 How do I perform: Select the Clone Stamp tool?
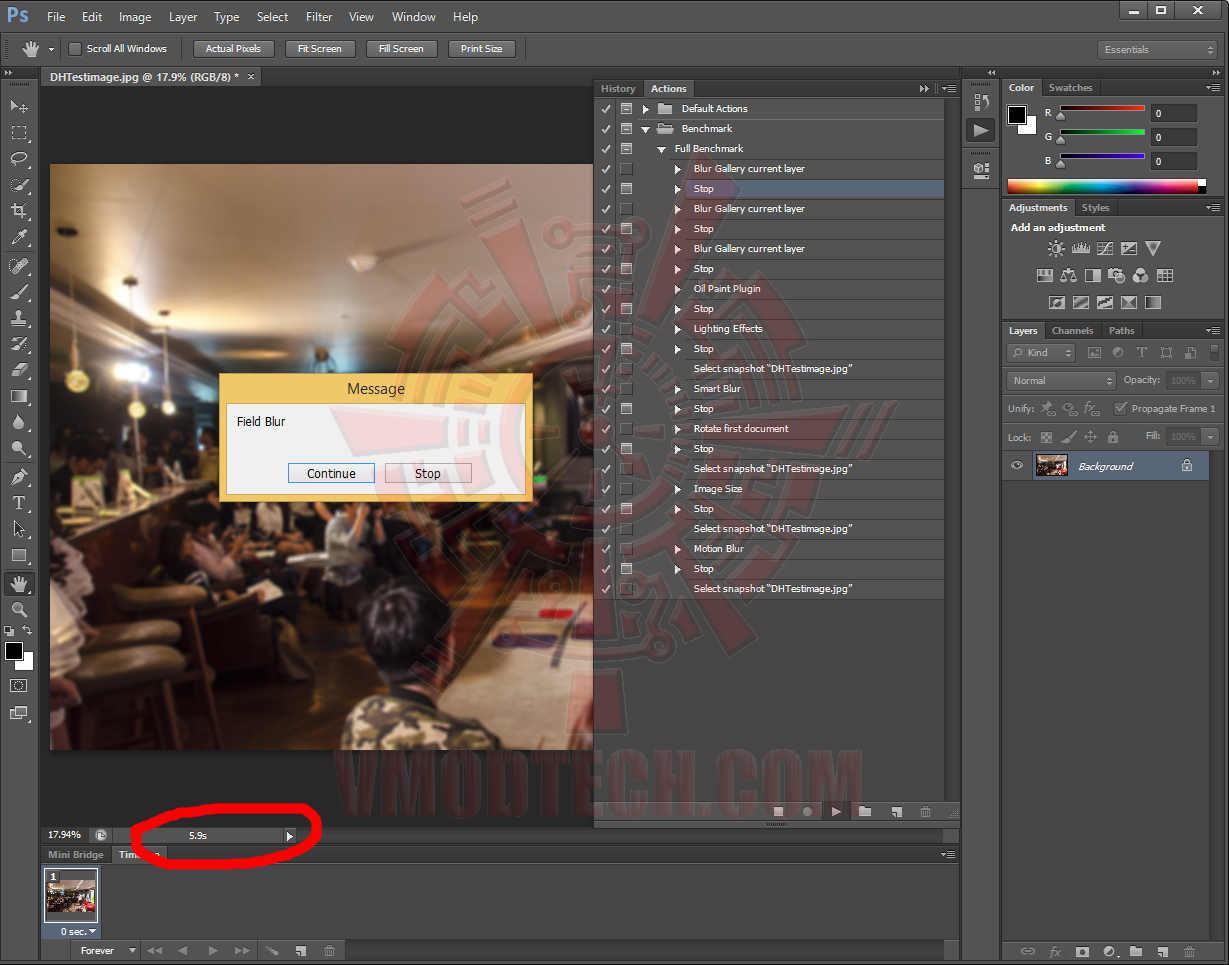point(19,318)
